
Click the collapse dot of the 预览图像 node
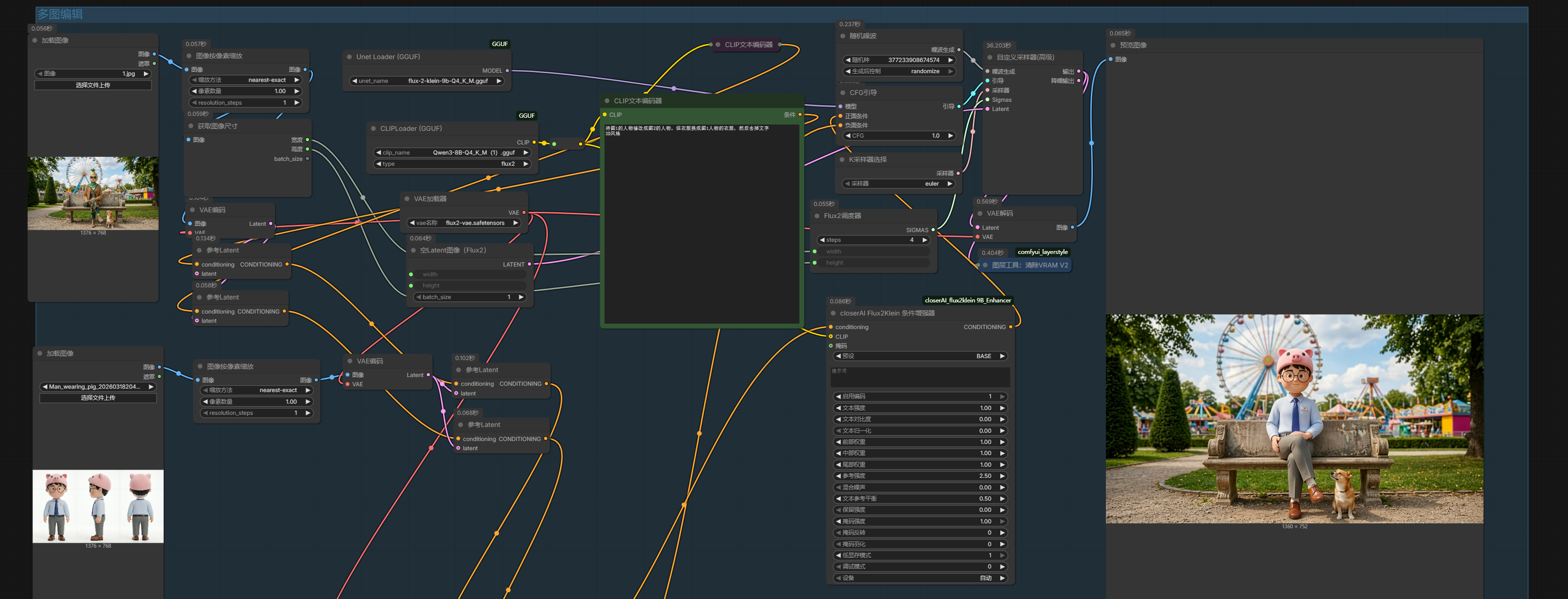[x=1113, y=46]
